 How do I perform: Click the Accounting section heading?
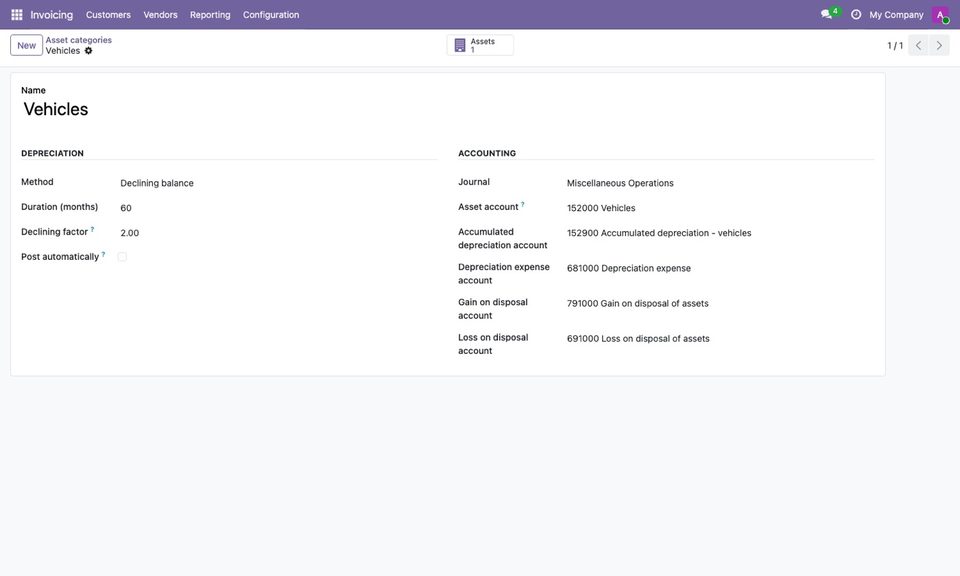coord(487,153)
